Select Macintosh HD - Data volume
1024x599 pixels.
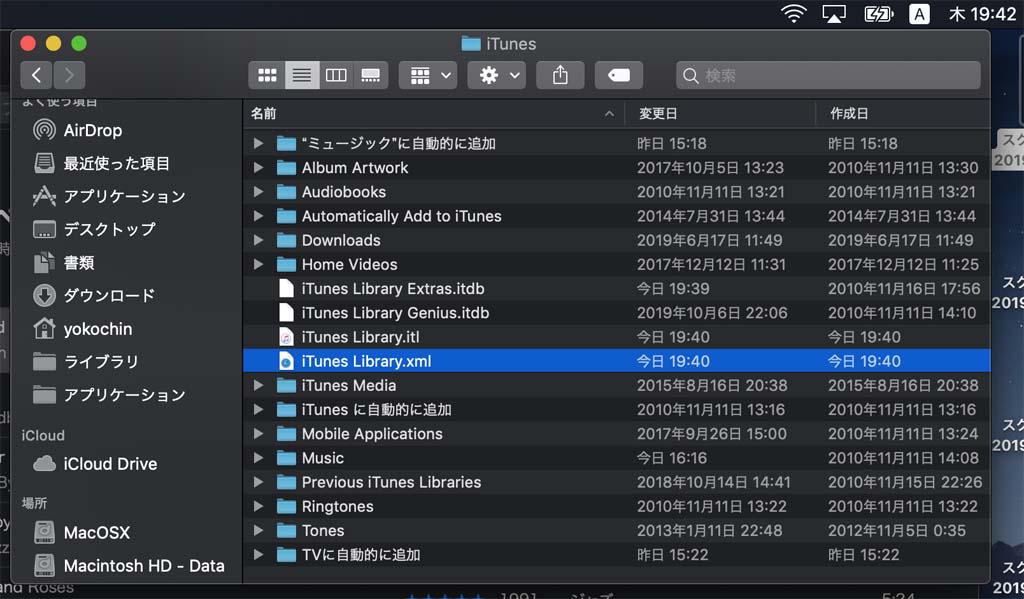point(129,566)
